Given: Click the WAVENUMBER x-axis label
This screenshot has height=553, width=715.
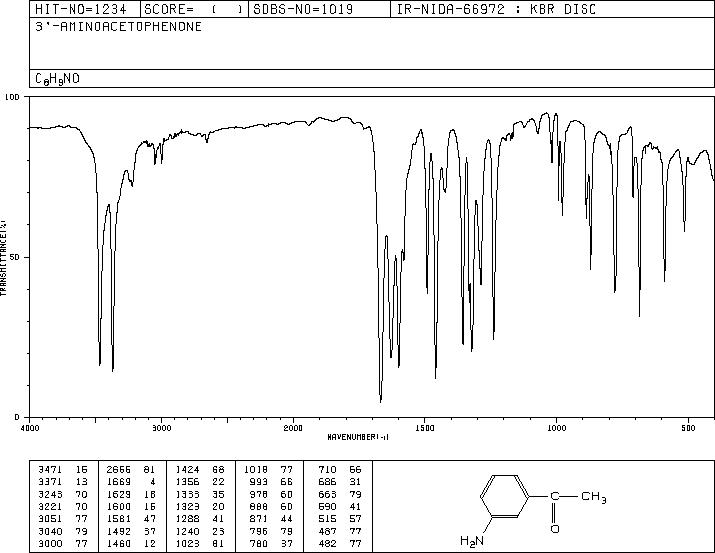Looking at the screenshot, I should 358,437.
